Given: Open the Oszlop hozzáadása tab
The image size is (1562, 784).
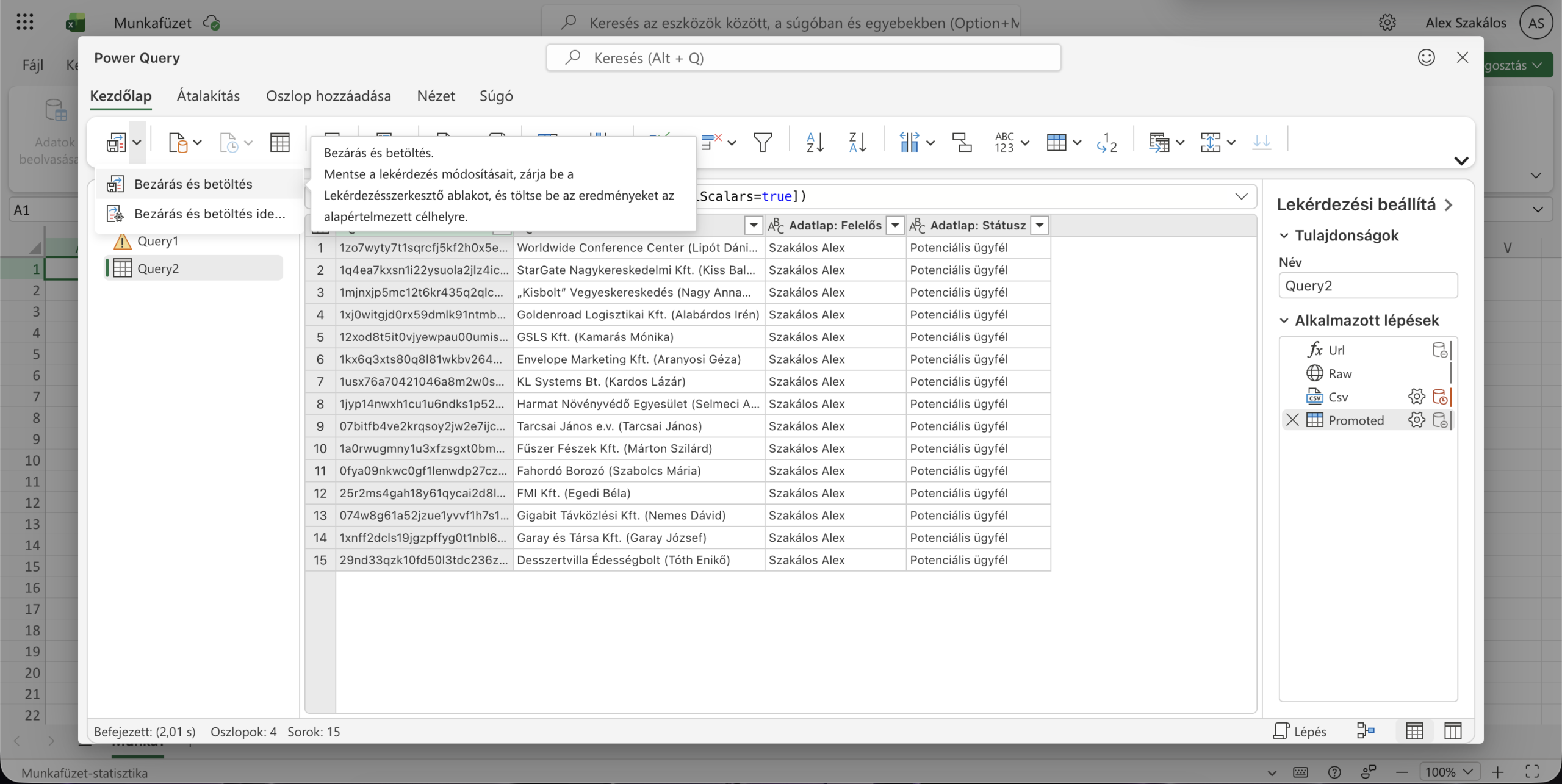Looking at the screenshot, I should (x=328, y=96).
